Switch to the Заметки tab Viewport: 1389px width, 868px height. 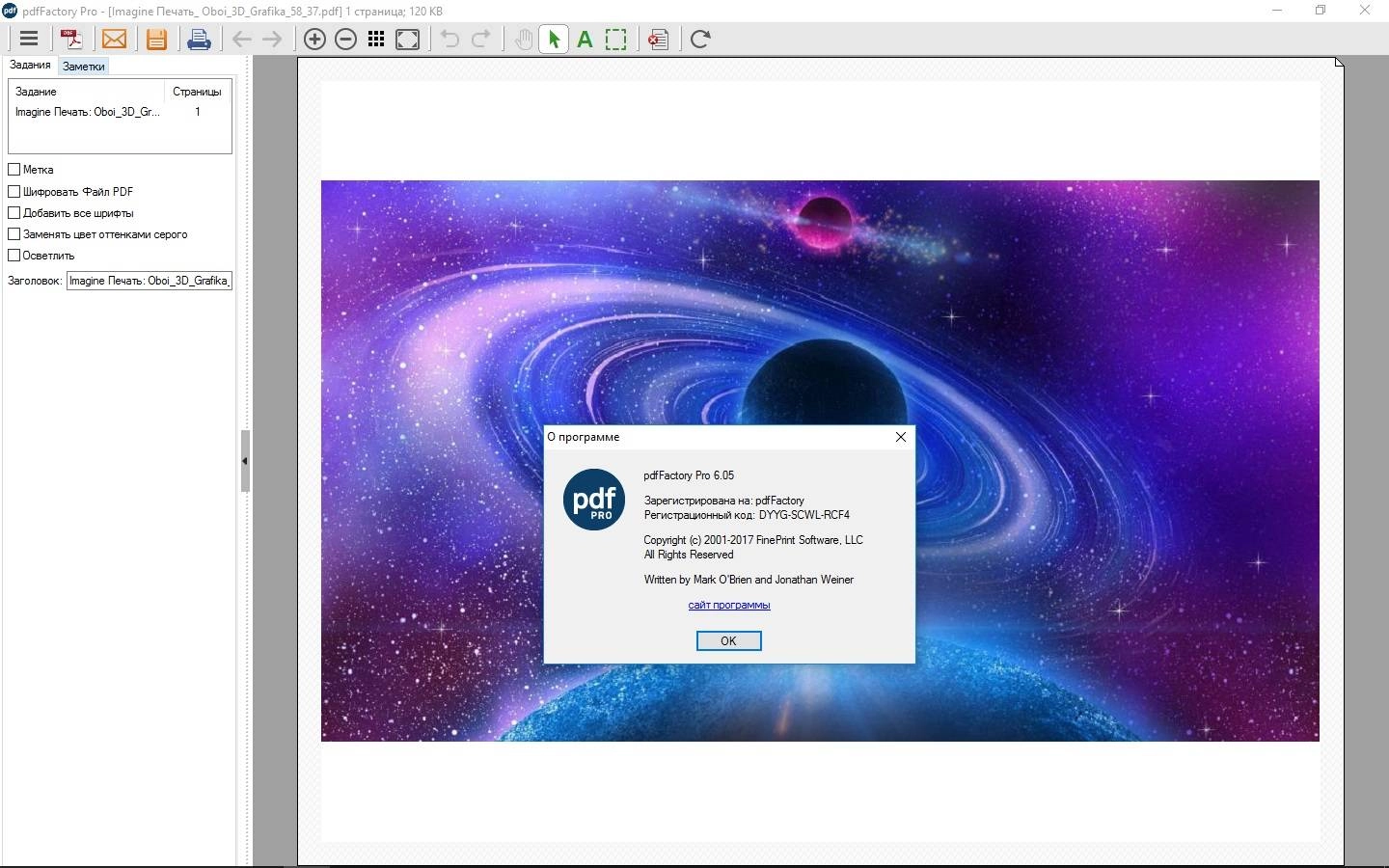pos(83,67)
